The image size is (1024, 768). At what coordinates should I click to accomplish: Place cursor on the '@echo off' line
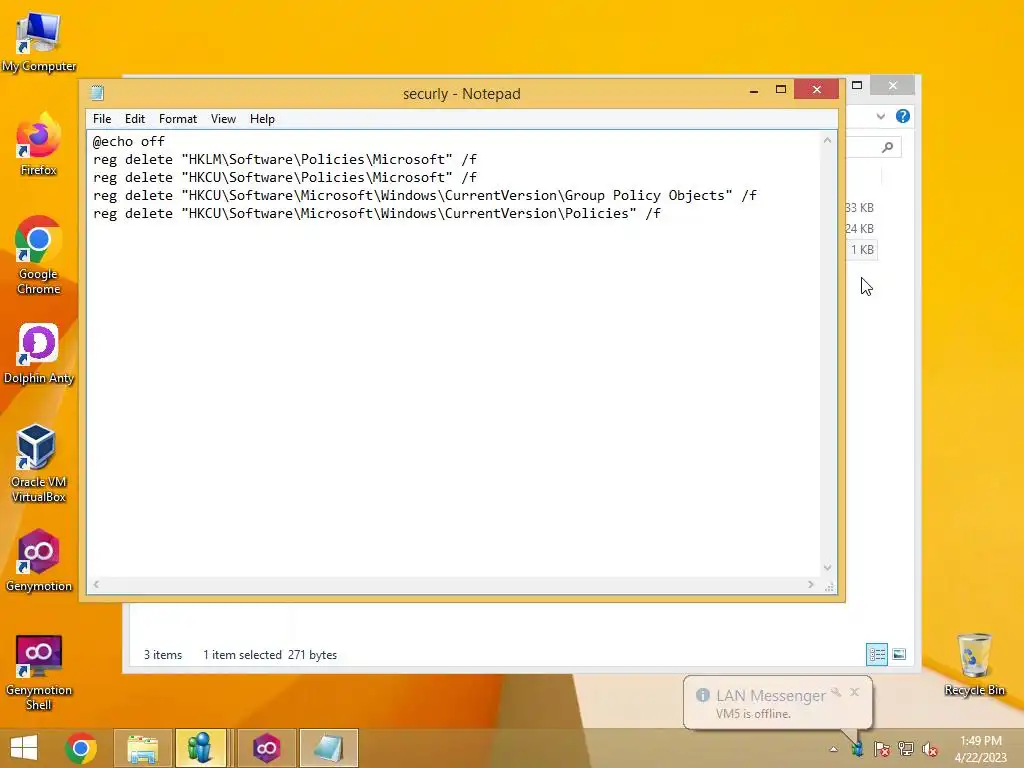(129, 141)
